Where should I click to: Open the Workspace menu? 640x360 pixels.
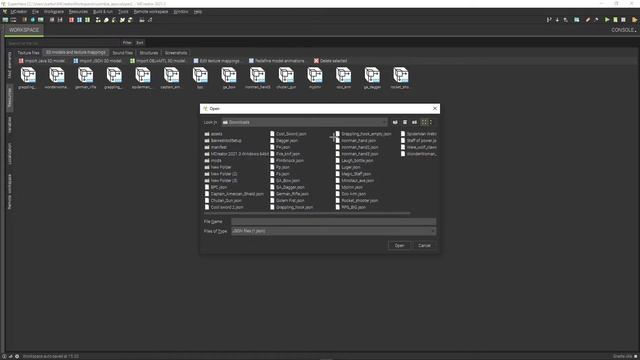53,12
